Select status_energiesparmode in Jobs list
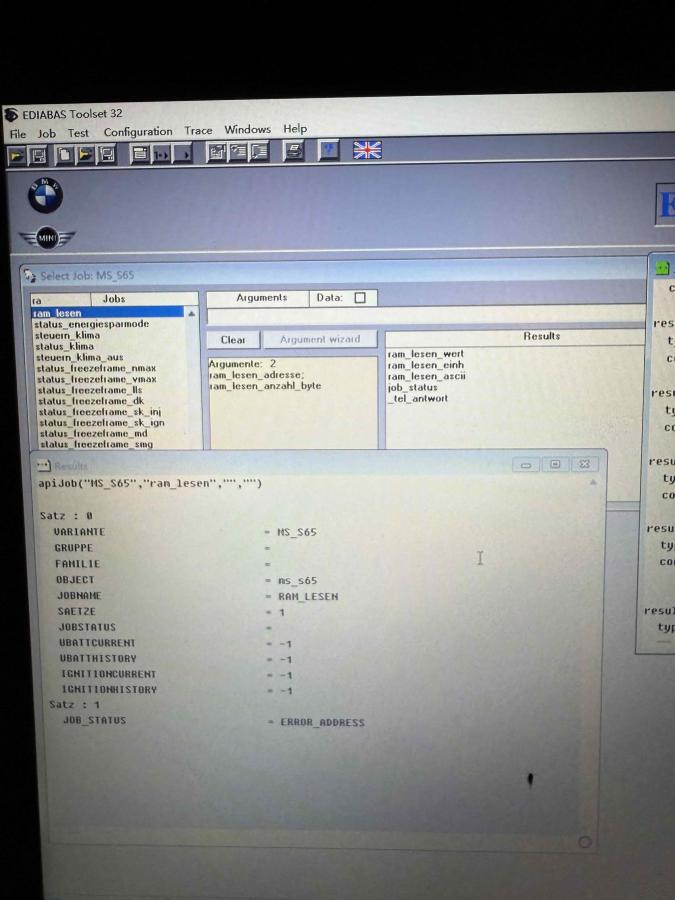The width and height of the screenshot is (675, 900). pos(91,324)
